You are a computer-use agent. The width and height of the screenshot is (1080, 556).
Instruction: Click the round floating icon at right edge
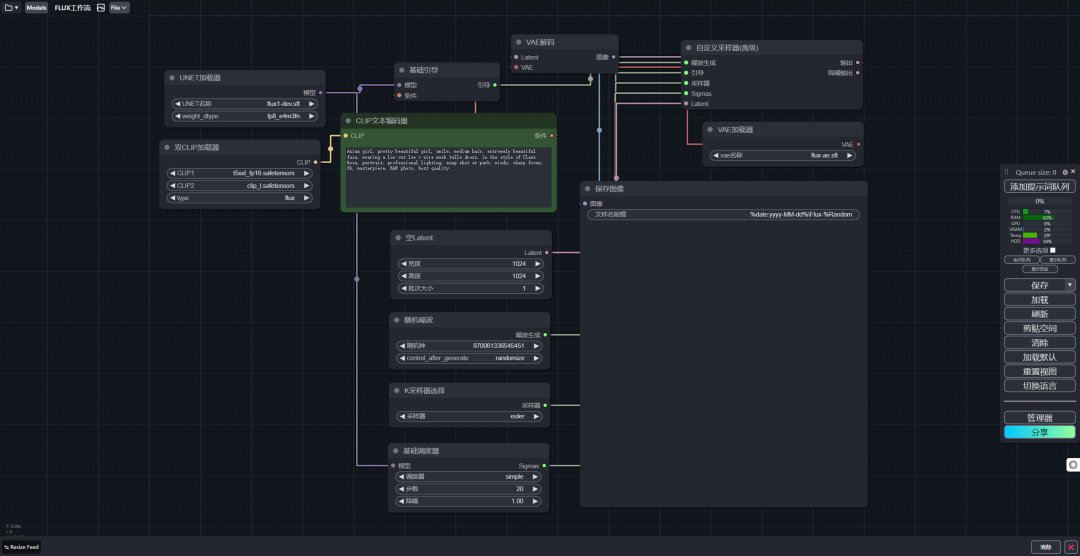[x=1073, y=464]
